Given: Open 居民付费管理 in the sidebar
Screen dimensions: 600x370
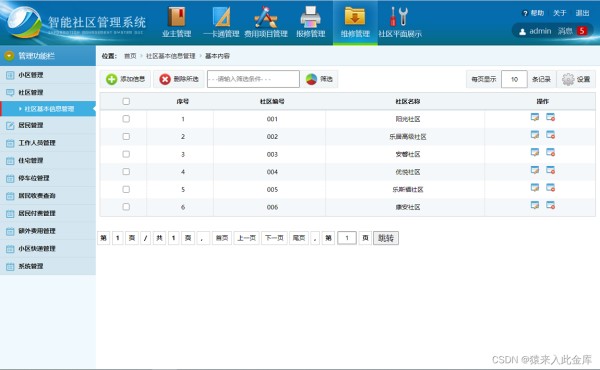Looking at the screenshot, I should pyautogui.click(x=48, y=213).
